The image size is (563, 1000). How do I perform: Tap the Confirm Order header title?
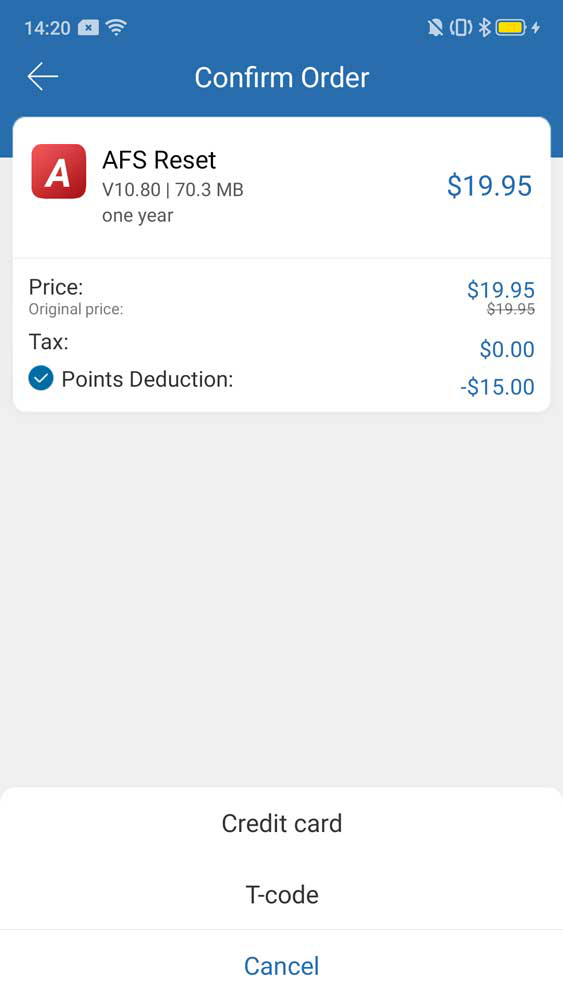tap(282, 77)
